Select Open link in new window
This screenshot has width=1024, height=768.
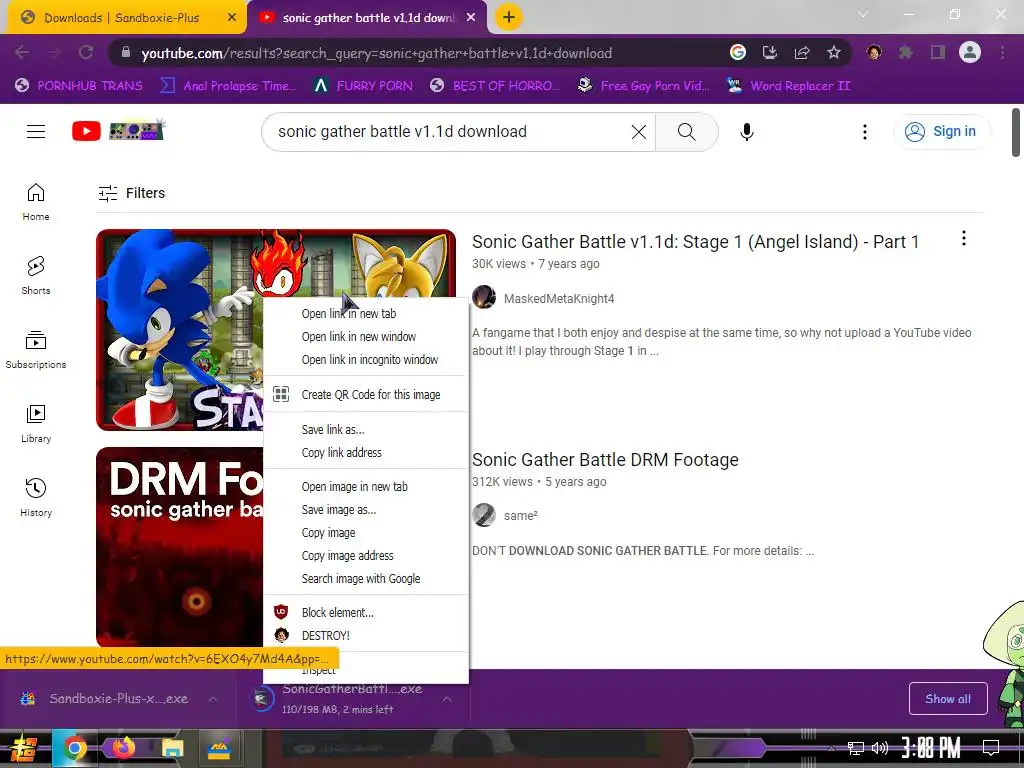366,336
